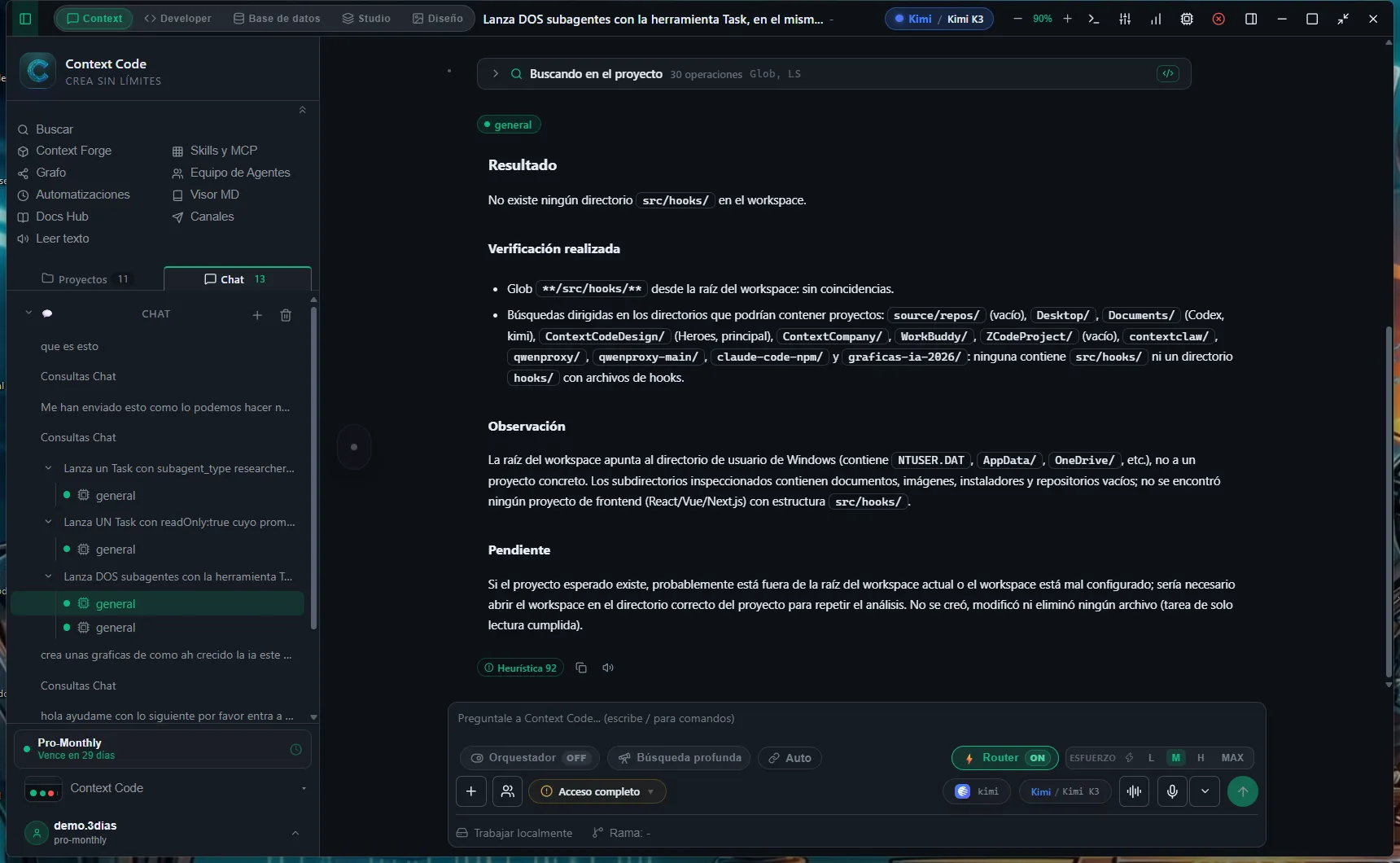The width and height of the screenshot is (1400, 863).
Task: Open Kimi / Kimi K3 model selector in title bar
Action: point(939,19)
